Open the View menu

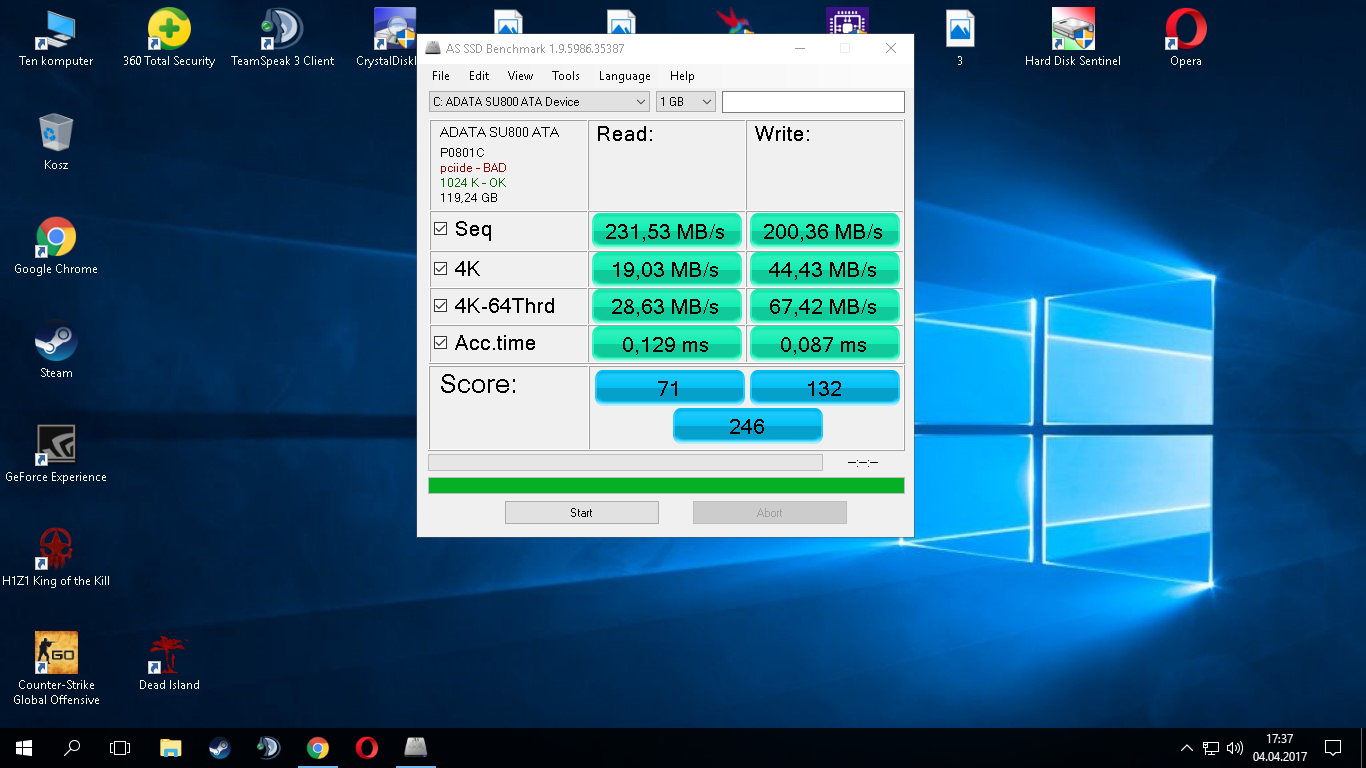coord(520,76)
